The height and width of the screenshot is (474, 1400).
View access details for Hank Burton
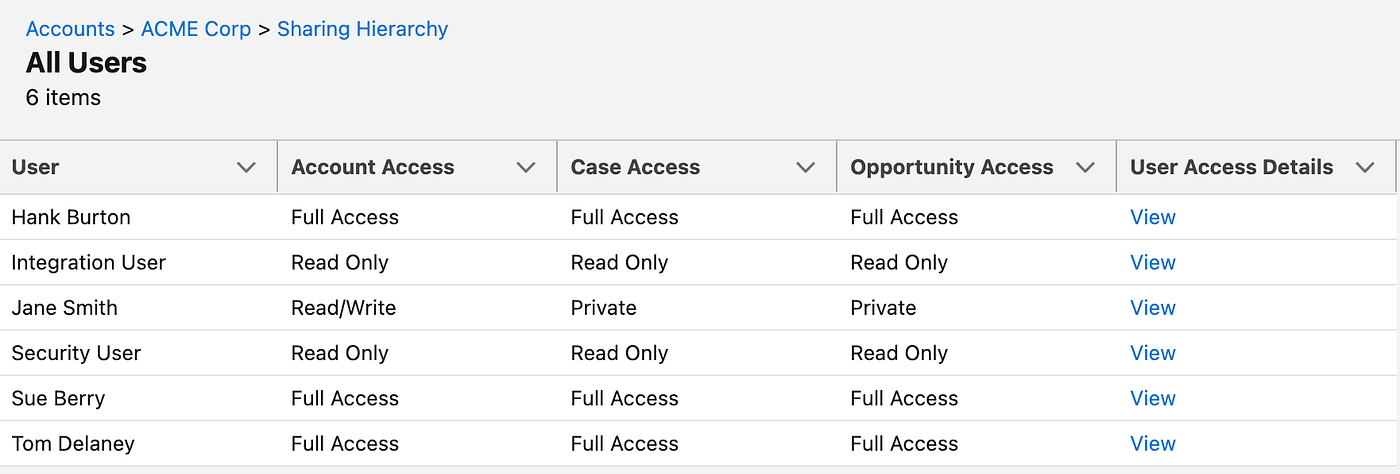[x=1152, y=217]
